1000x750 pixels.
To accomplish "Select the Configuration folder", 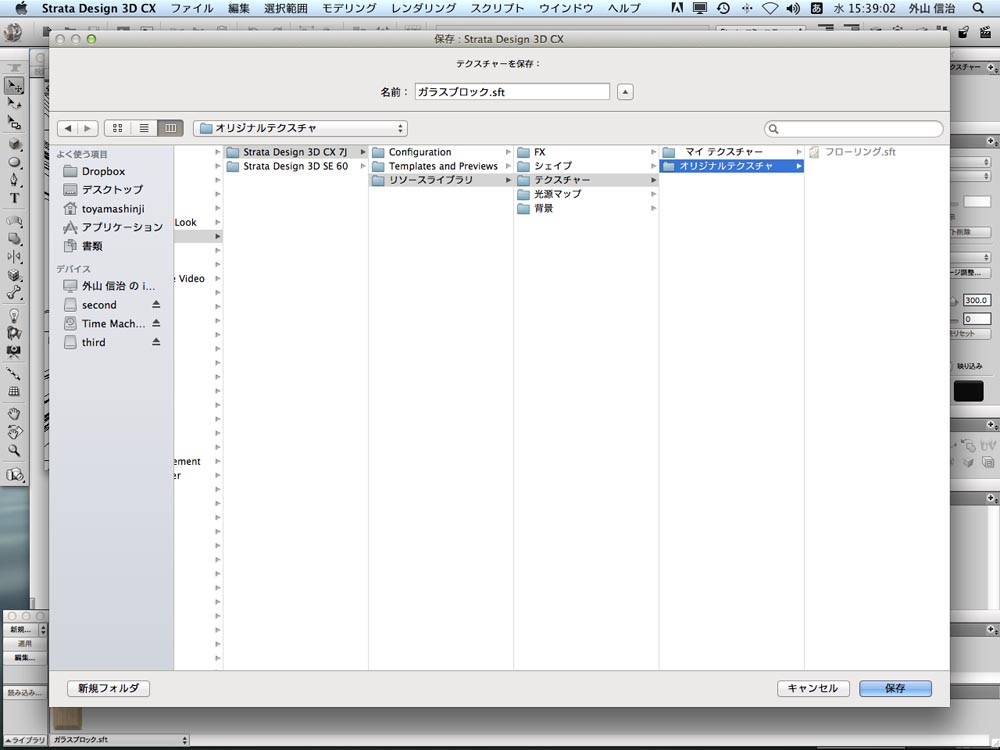I will click(x=441, y=152).
